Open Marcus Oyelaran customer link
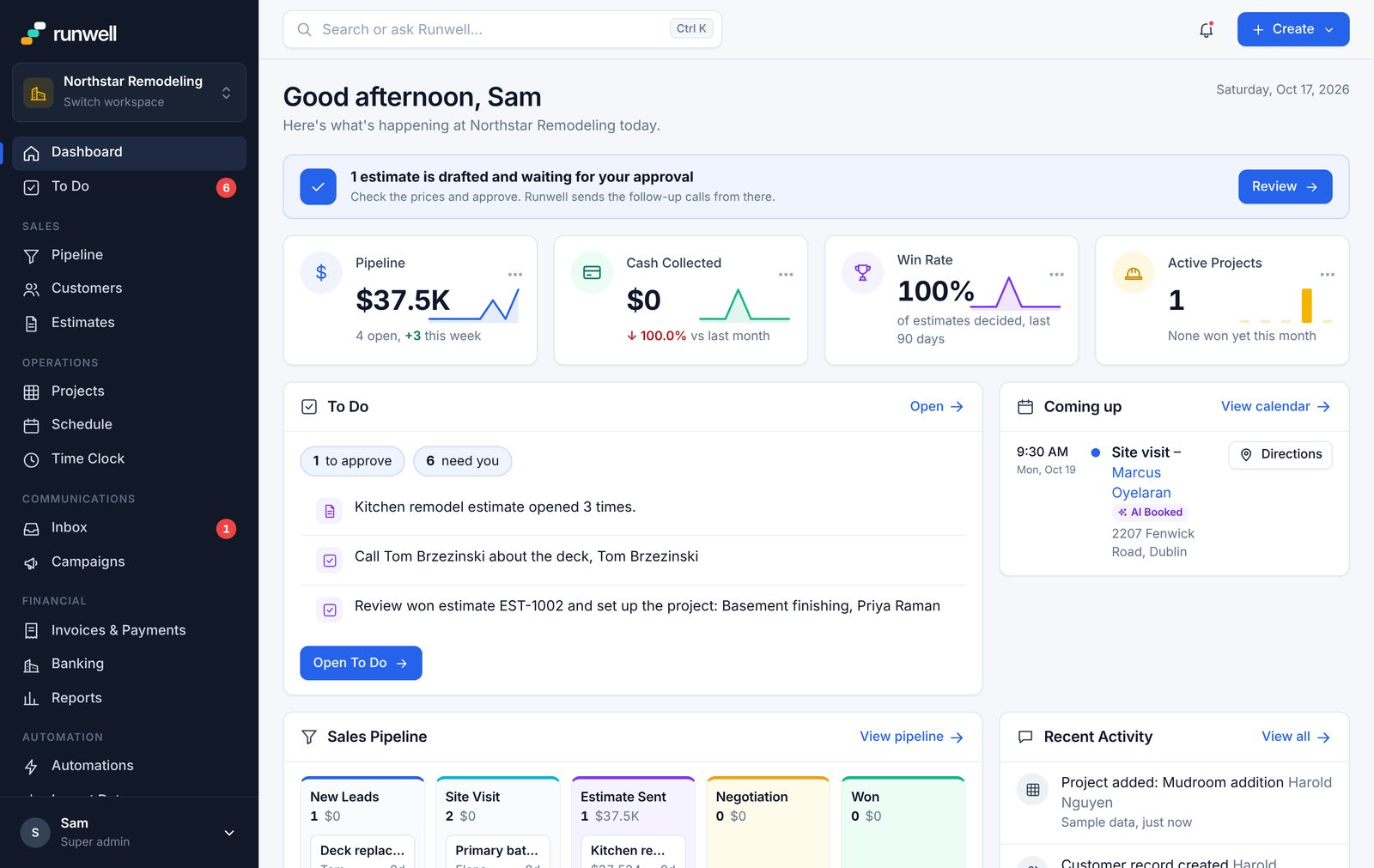The width and height of the screenshot is (1374, 868). [1141, 483]
